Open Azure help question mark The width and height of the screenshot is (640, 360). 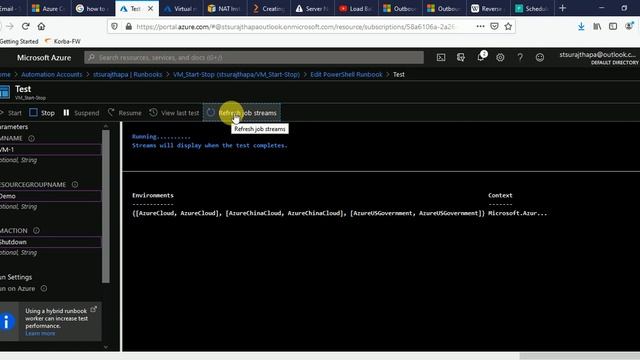[520, 58]
